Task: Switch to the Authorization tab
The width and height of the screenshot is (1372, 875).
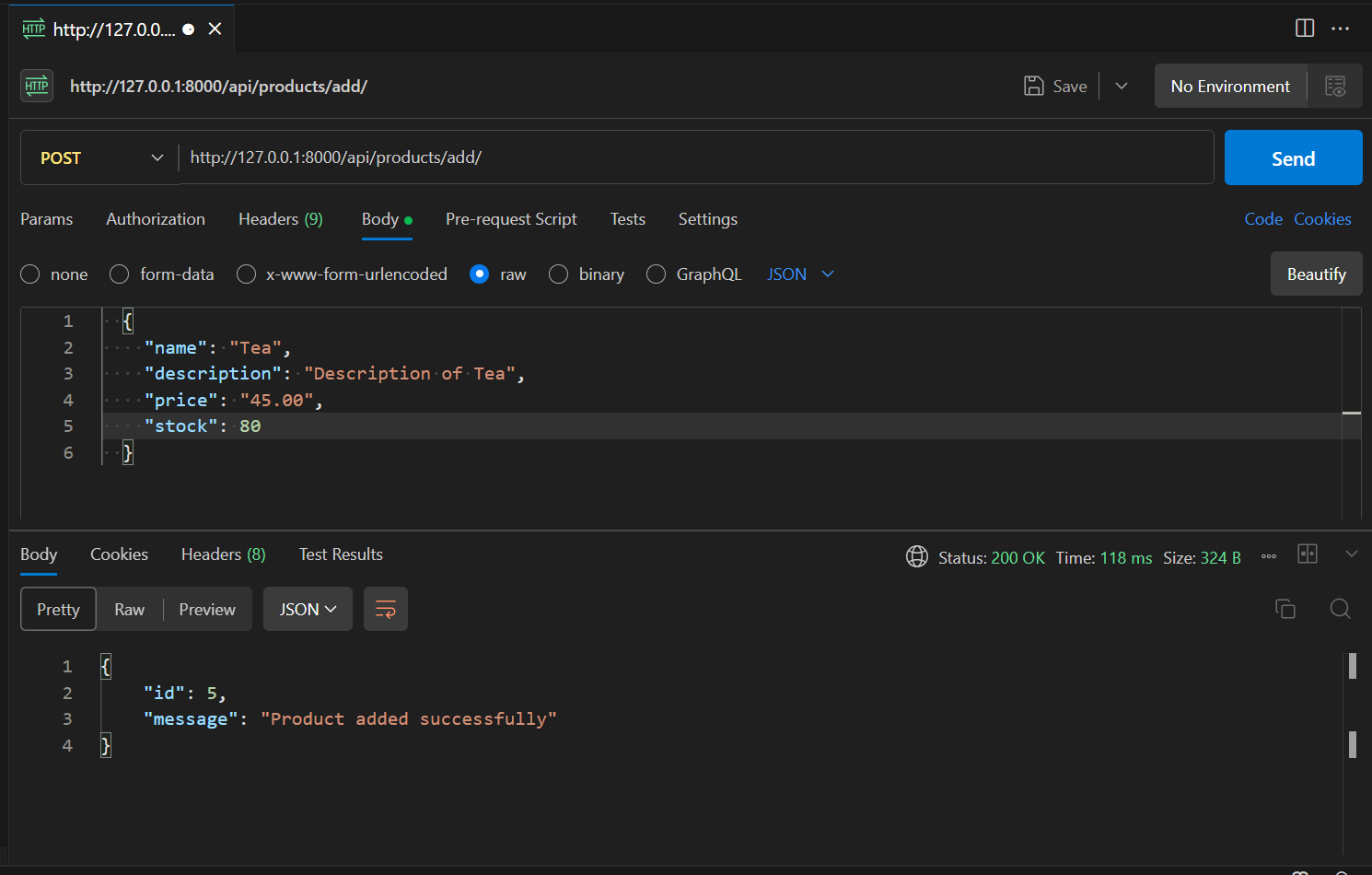Action: [x=156, y=219]
